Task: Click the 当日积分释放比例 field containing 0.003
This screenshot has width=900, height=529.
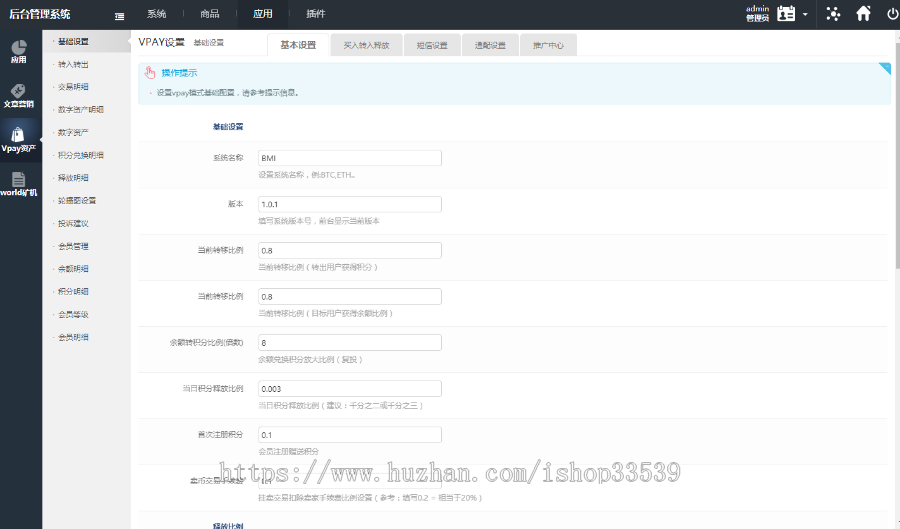Action: pos(350,388)
